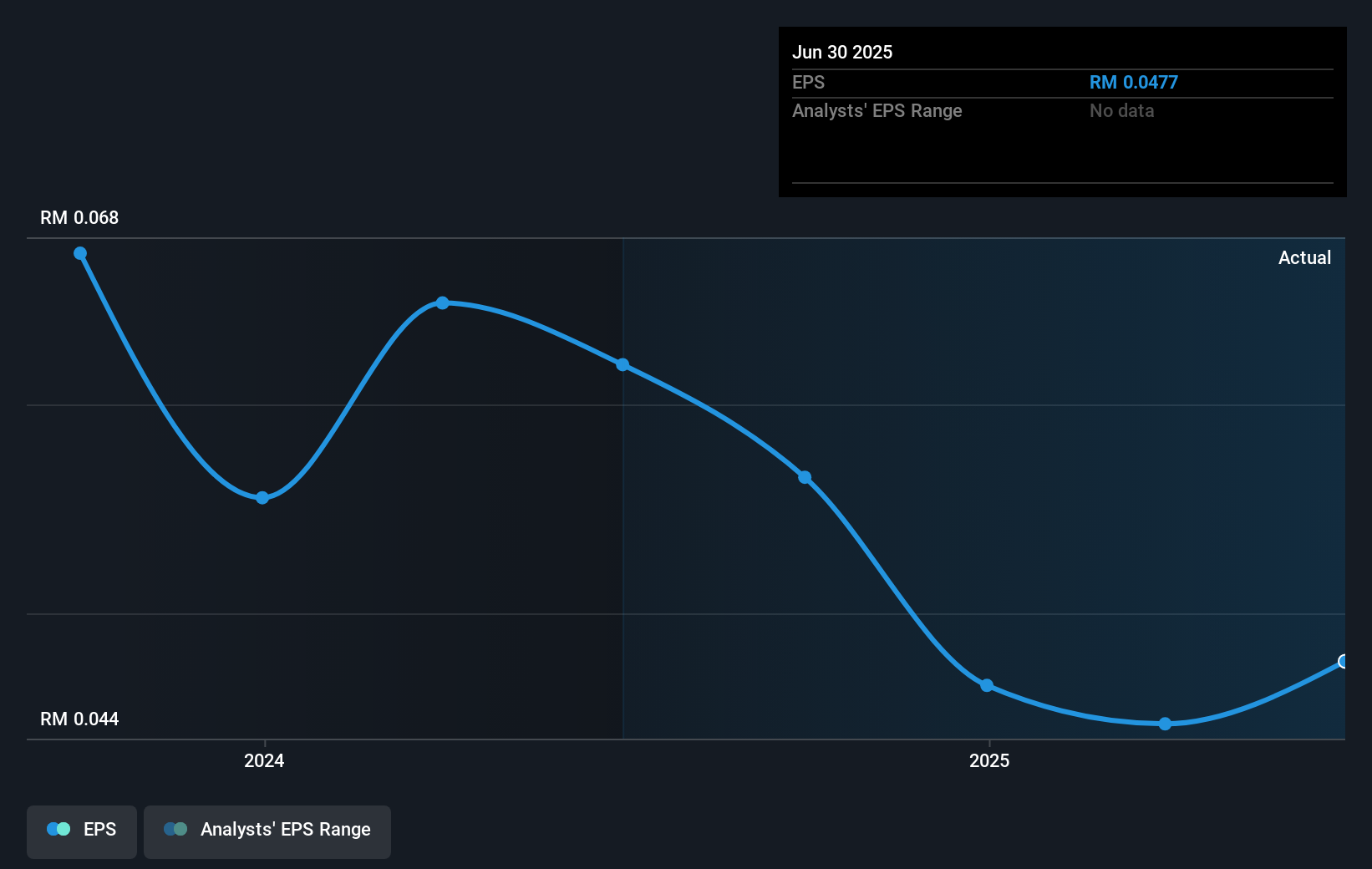
Task: Click the Jun 30 2025 tooltip header
Action: point(842,52)
